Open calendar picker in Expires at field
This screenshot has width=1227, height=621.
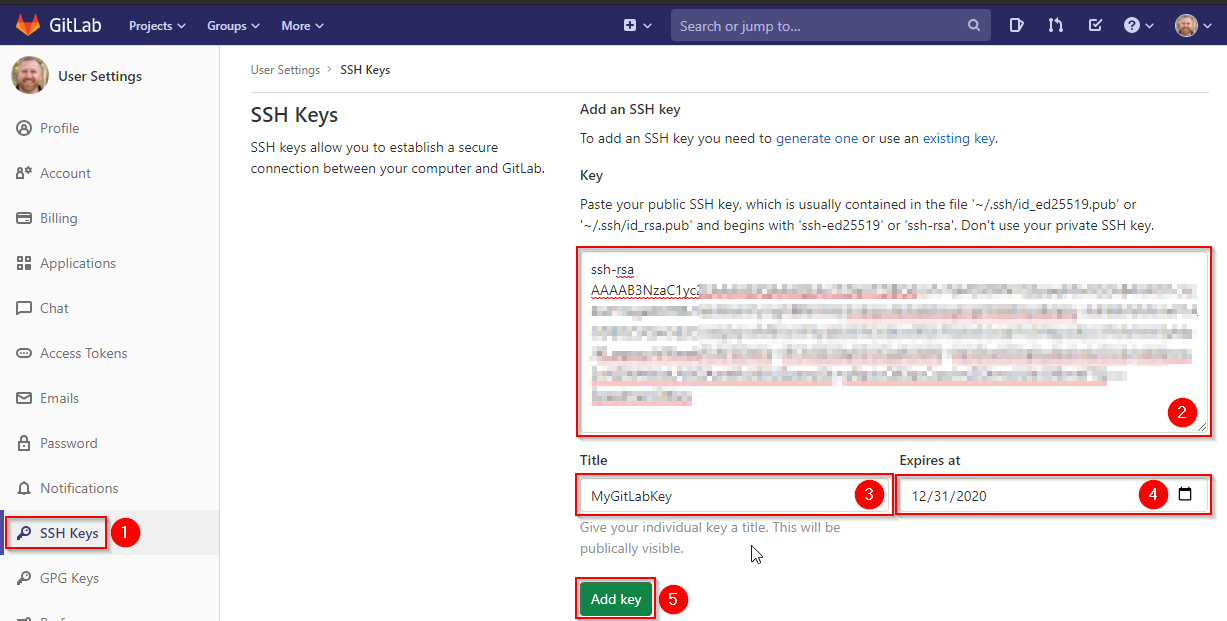(x=1185, y=495)
